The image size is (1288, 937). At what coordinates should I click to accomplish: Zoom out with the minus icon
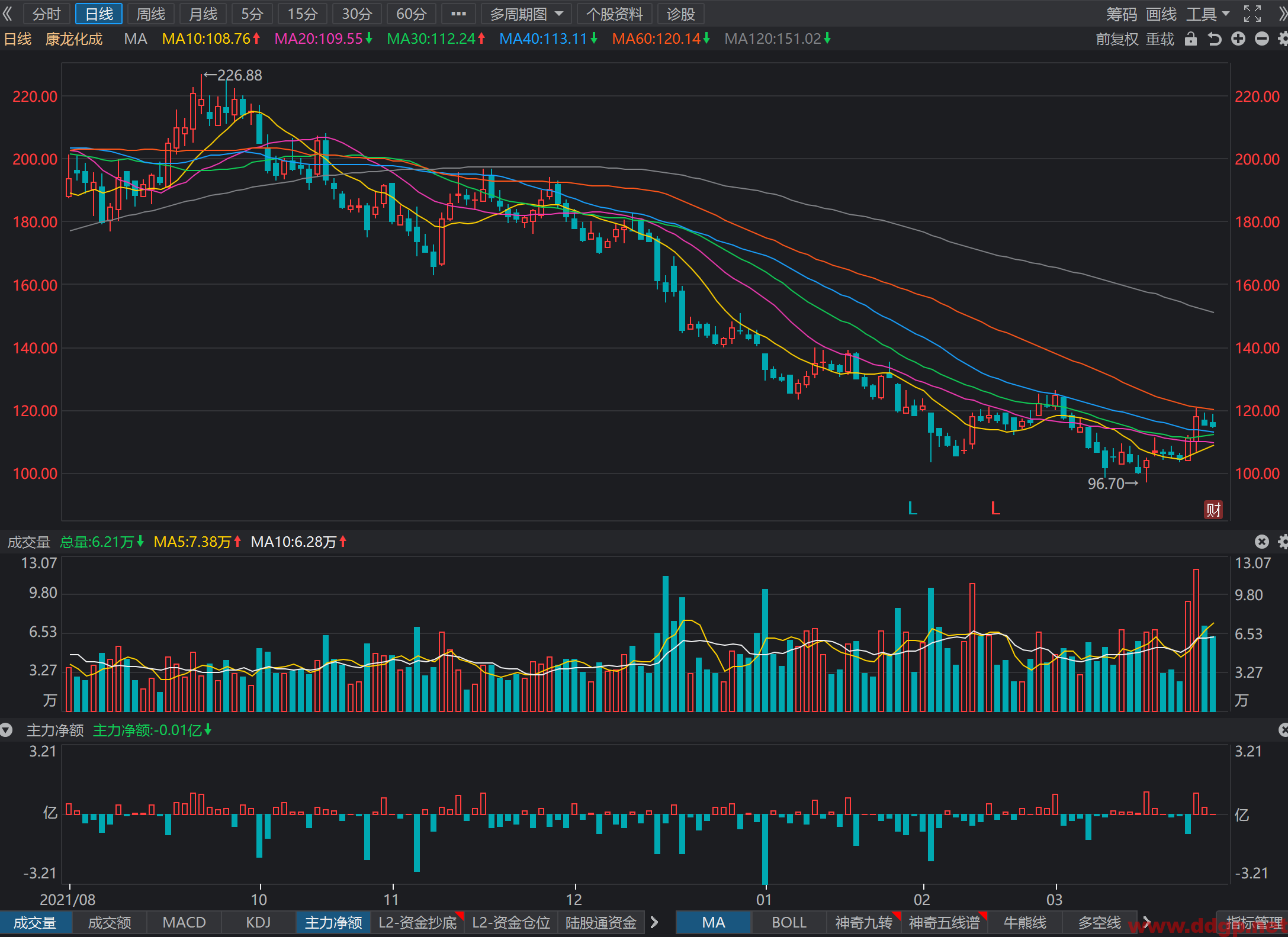tap(1262, 39)
